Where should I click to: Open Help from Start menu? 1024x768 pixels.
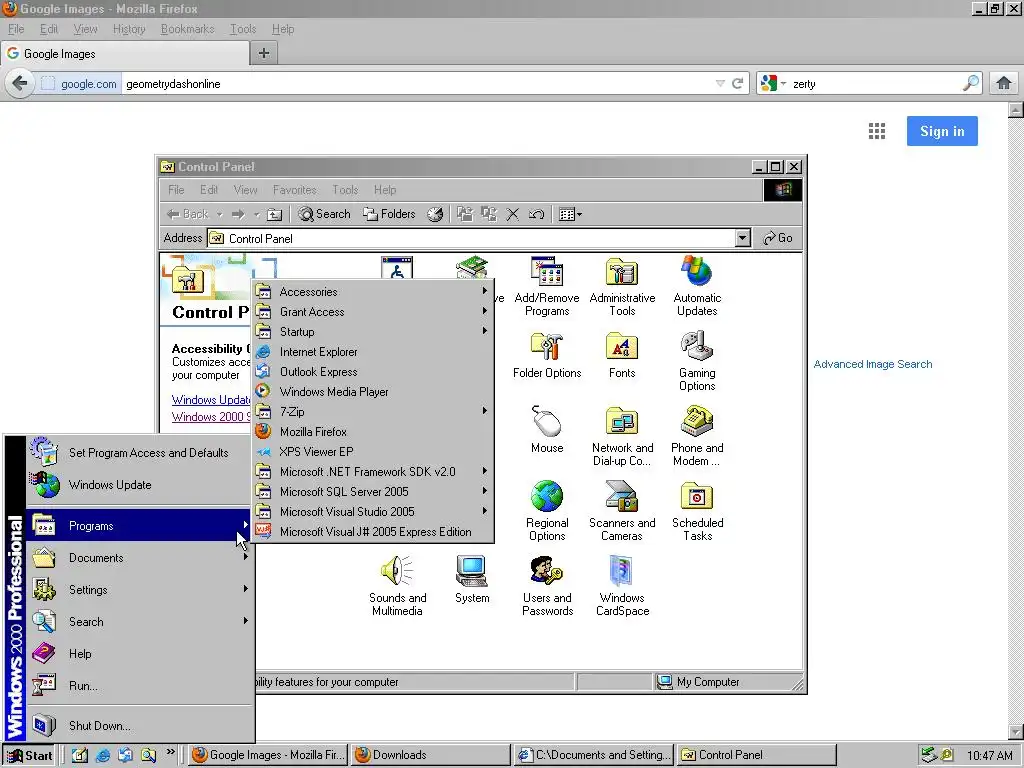[139, 654]
